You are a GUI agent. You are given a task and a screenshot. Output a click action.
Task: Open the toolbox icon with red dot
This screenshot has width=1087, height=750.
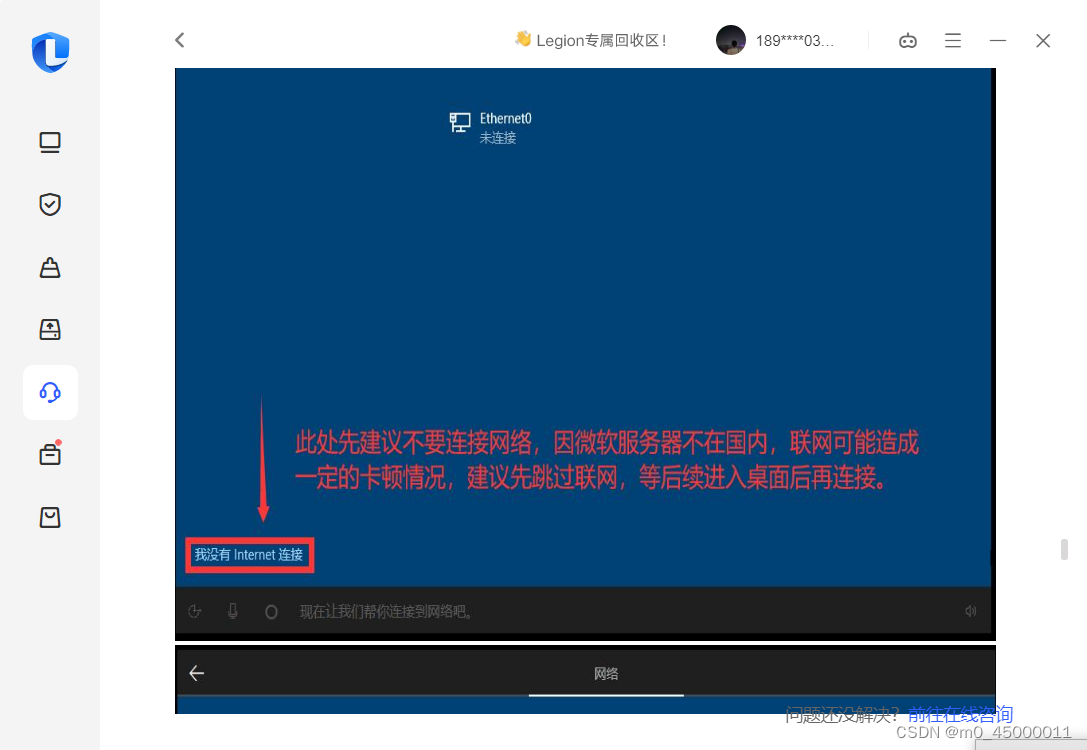pos(50,454)
